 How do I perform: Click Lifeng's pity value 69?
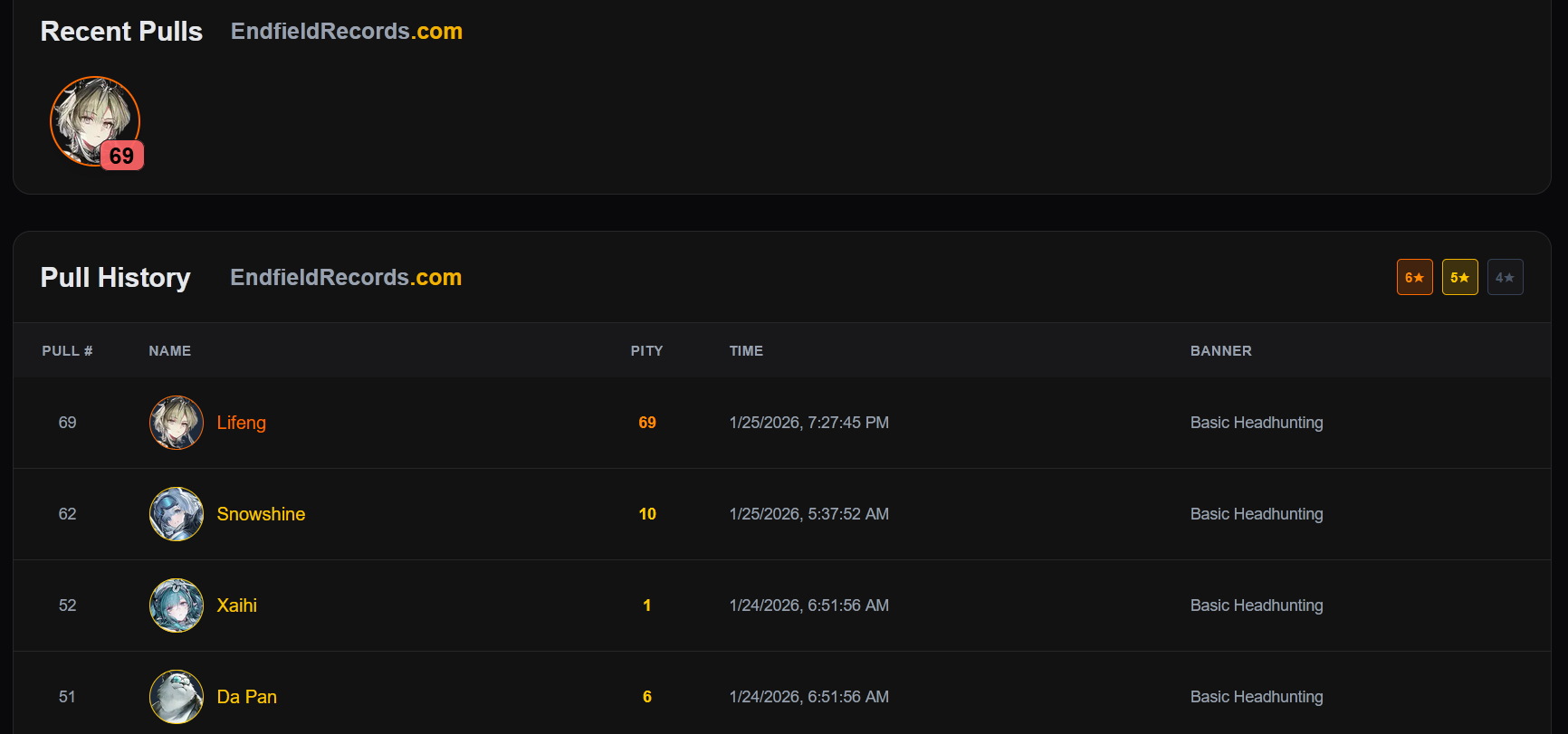(647, 423)
